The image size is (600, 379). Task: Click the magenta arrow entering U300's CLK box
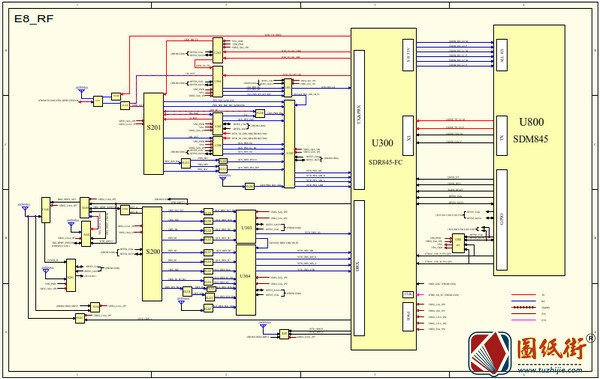[420, 295]
